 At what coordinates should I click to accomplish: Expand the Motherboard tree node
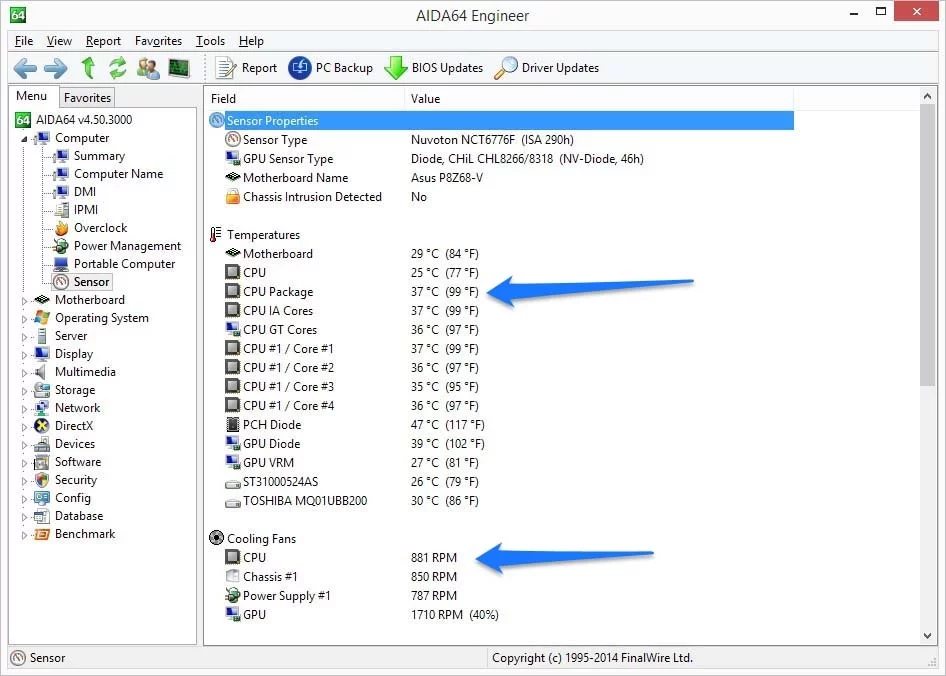[22, 299]
